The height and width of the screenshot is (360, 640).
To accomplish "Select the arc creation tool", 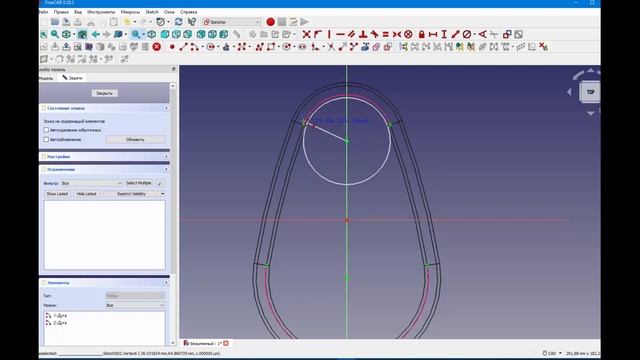I will [194, 47].
